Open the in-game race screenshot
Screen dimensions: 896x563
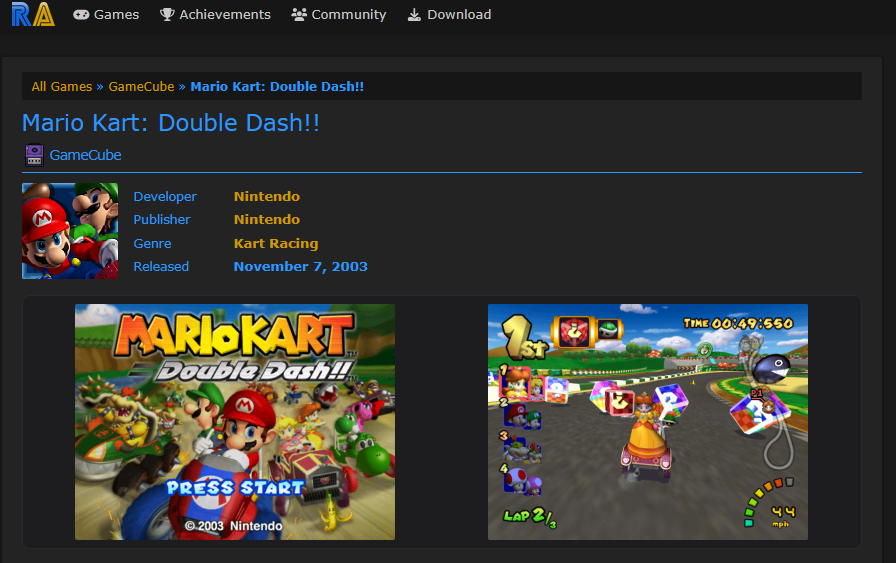click(x=648, y=422)
